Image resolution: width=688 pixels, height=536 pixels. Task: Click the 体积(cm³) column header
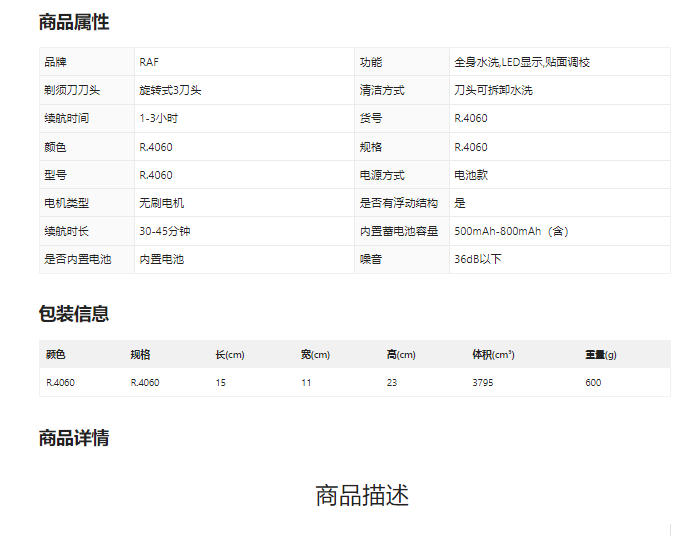[x=493, y=355]
